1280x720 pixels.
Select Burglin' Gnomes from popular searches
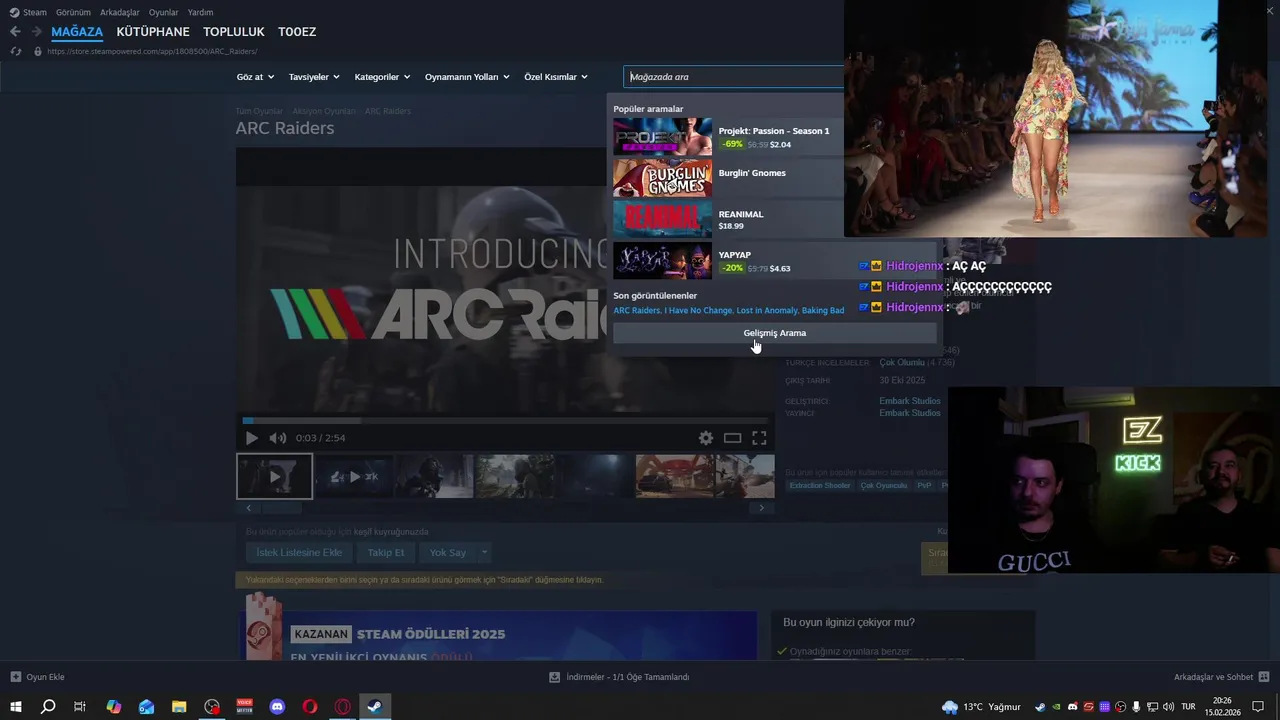pos(728,178)
